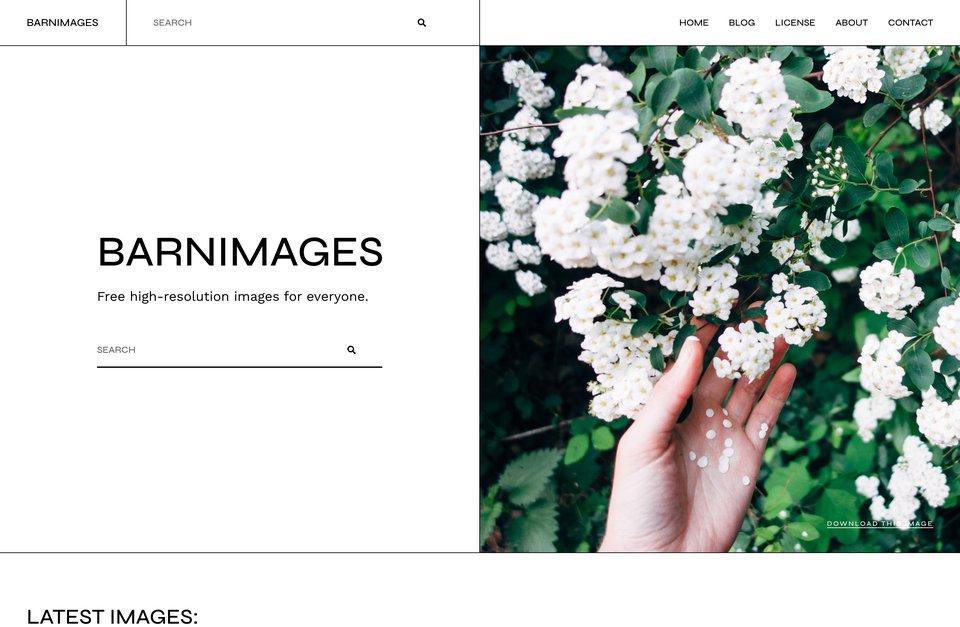Screen dimensions: 960x627
Task: Click the magnifier icon in header search
Action: 422,23
